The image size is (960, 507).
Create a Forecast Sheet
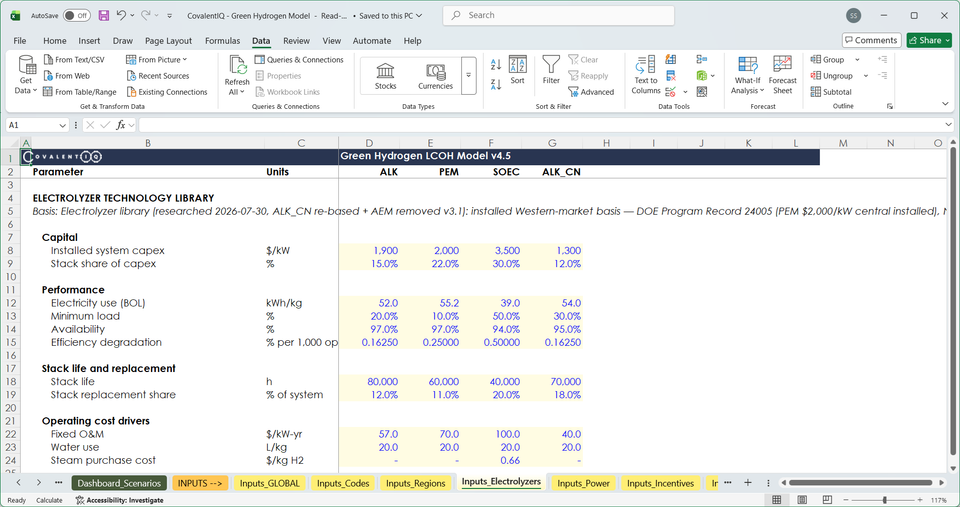[x=782, y=75]
